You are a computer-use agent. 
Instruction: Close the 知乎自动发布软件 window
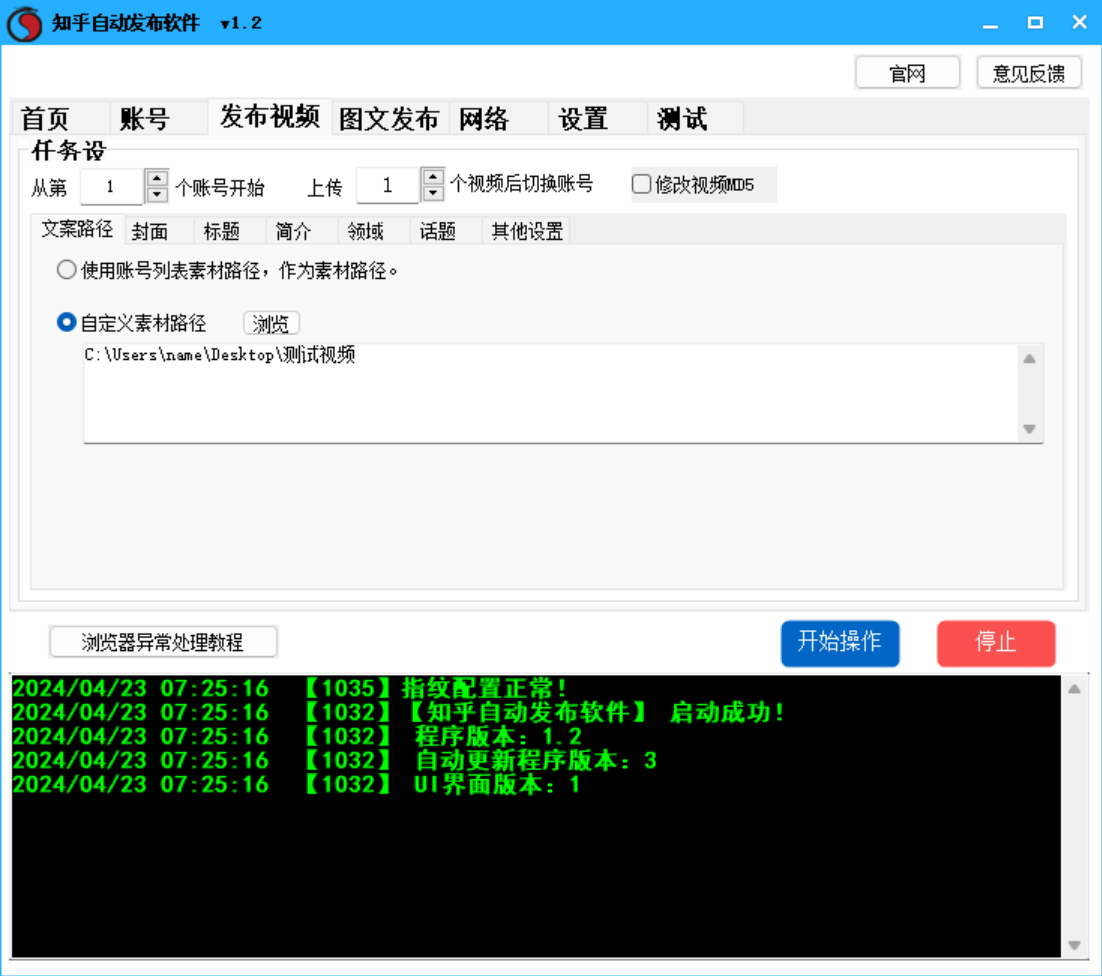click(x=1080, y=23)
